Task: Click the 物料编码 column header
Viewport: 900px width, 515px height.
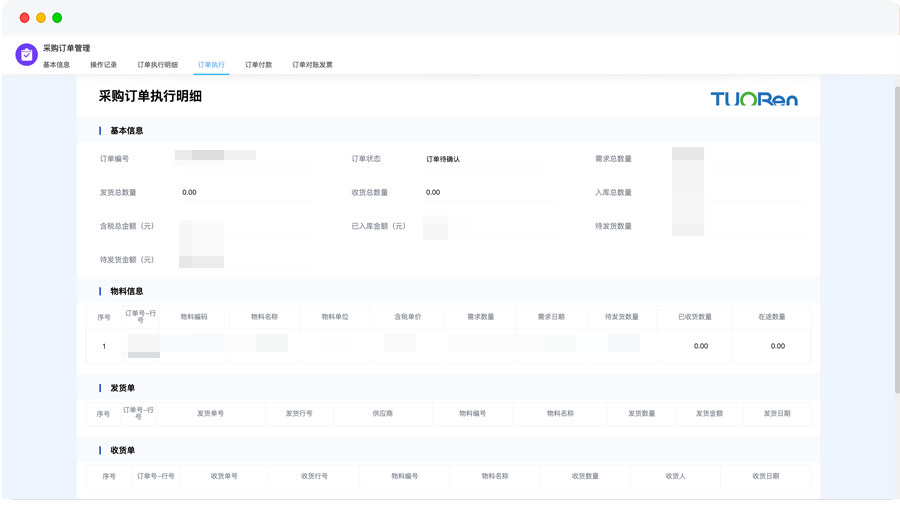Action: pos(194,317)
